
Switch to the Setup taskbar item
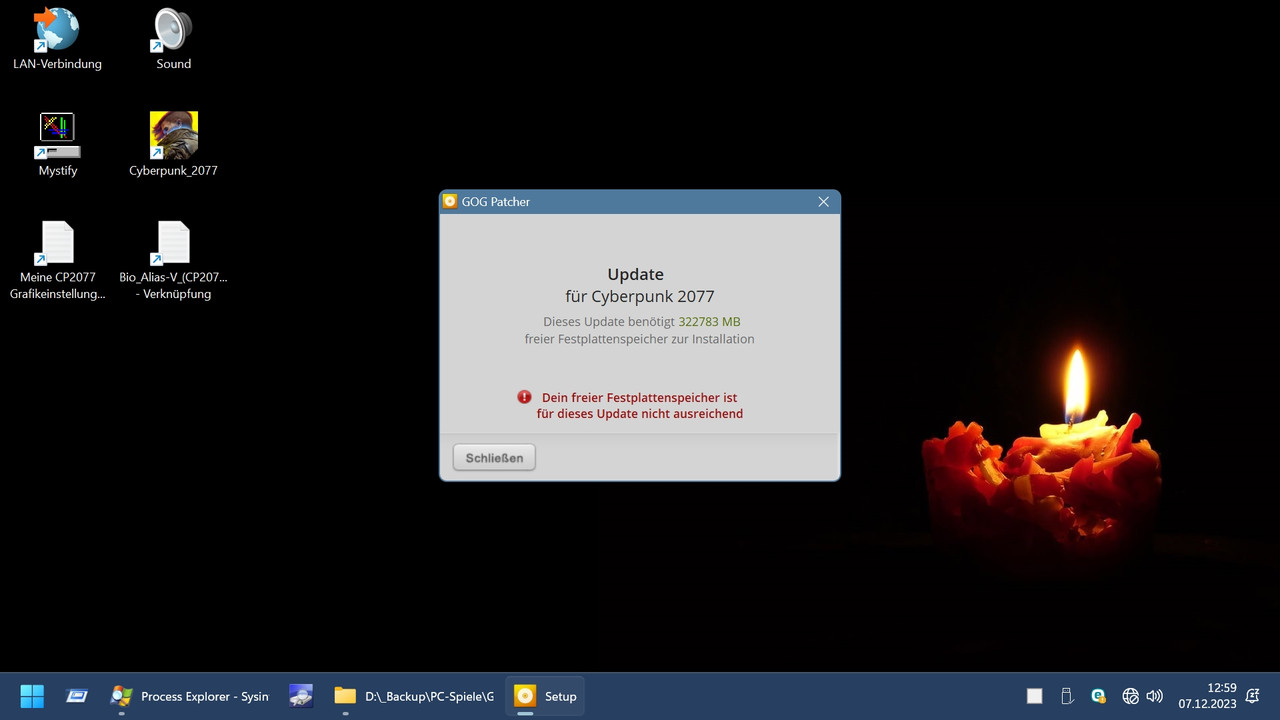pyautogui.click(x=545, y=696)
